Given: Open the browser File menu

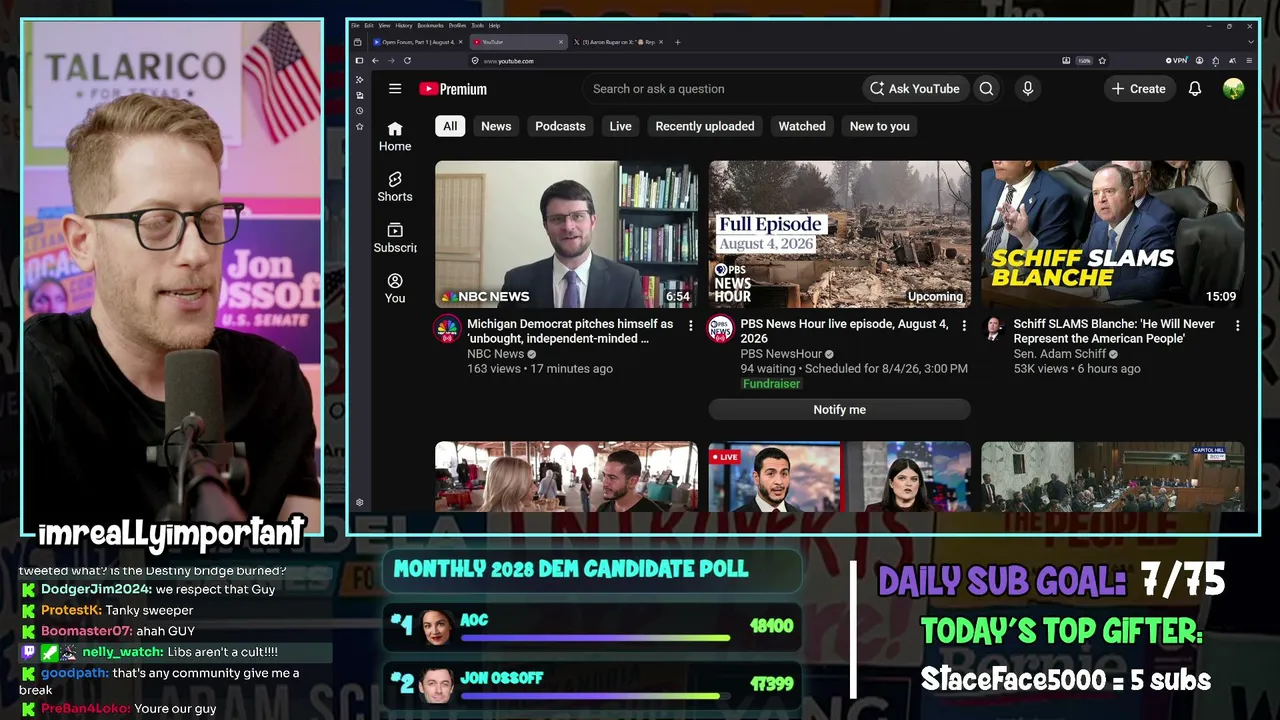Looking at the screenshot, I should pyautogui.click(x=355, y=25).
